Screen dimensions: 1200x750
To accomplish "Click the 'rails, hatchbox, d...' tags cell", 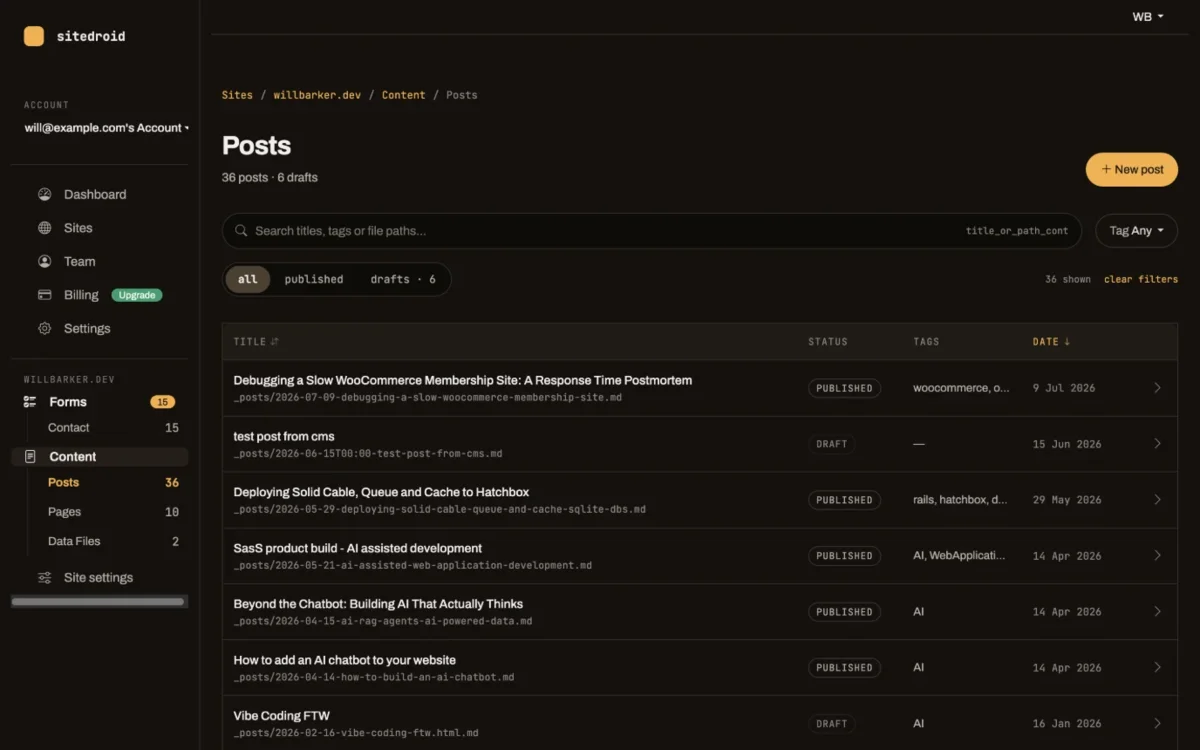I will click(960, 500).
